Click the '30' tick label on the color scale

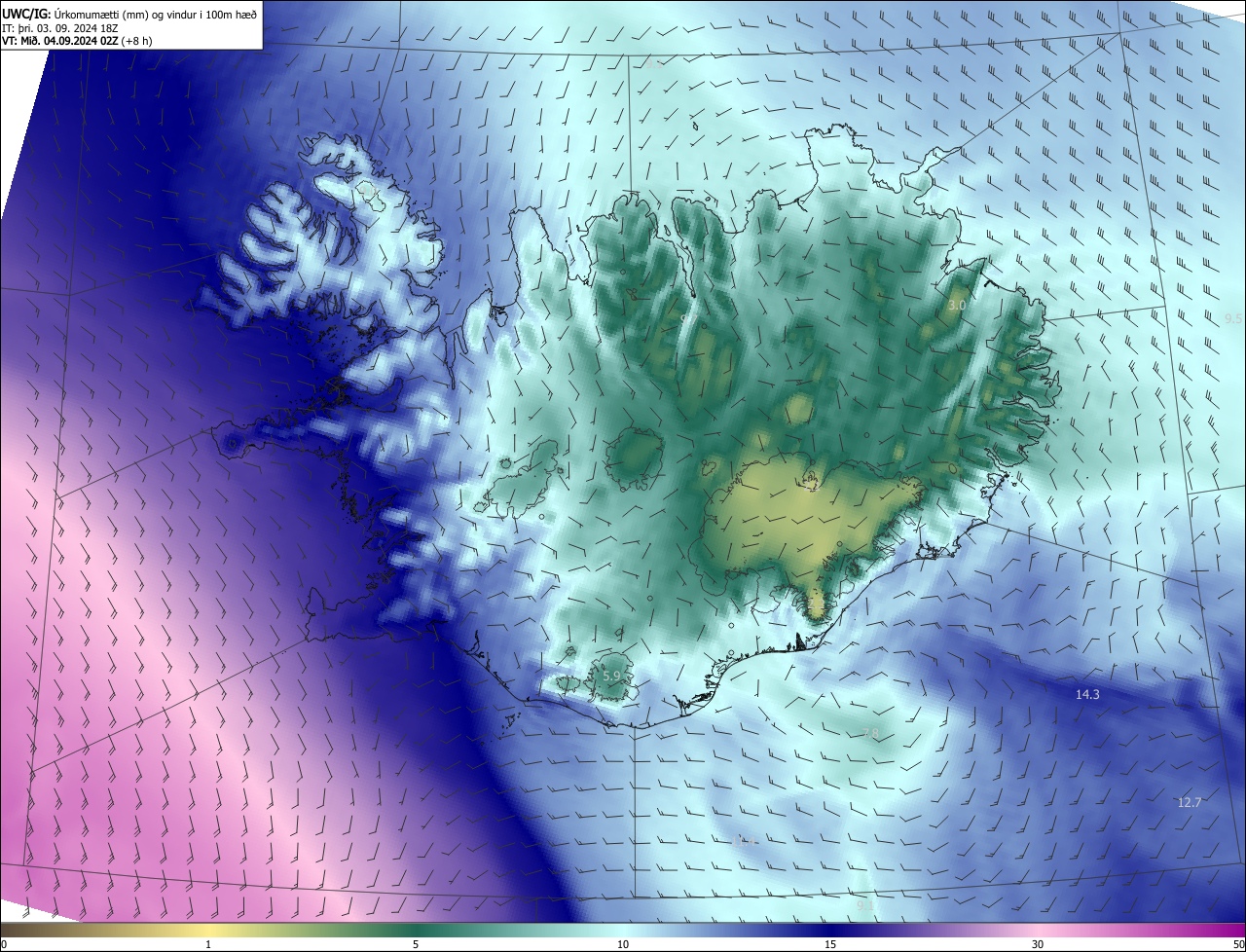tap(1038, 944)
